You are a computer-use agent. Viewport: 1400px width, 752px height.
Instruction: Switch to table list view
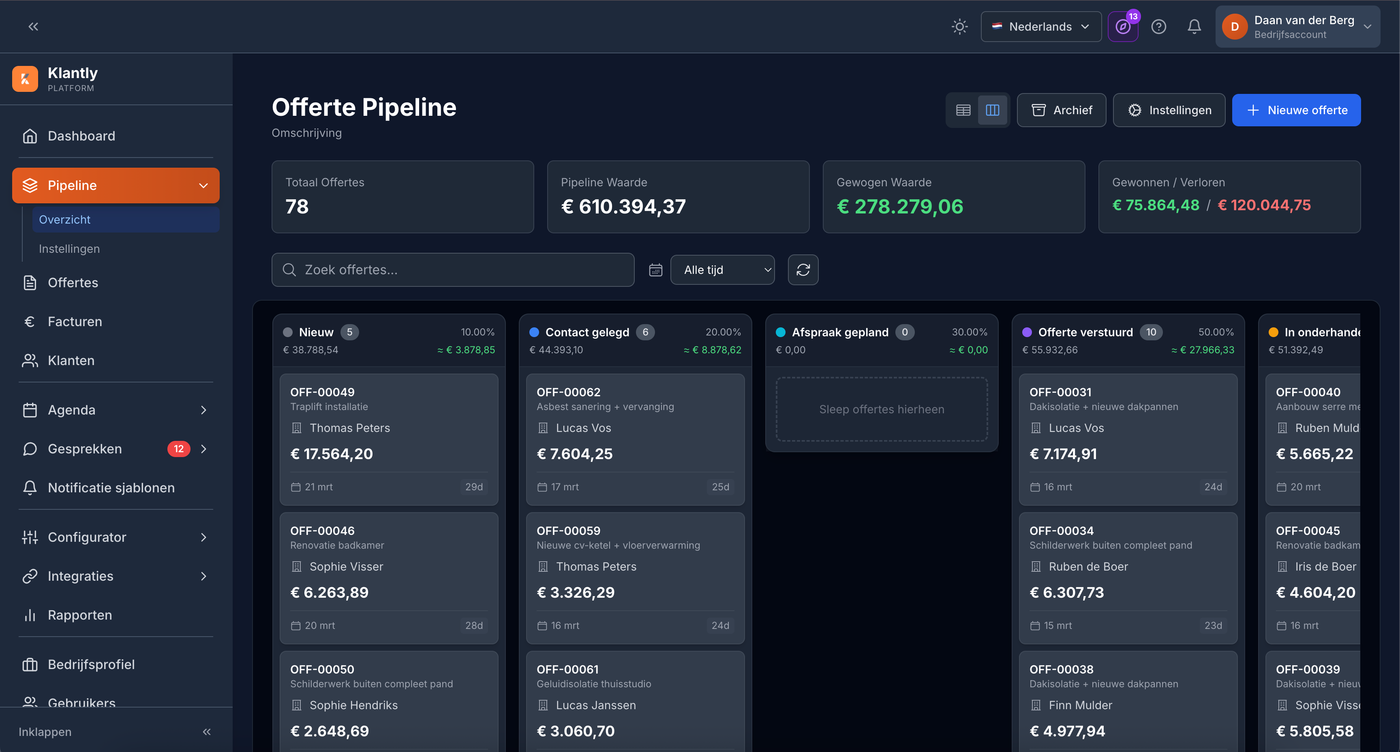963,110
